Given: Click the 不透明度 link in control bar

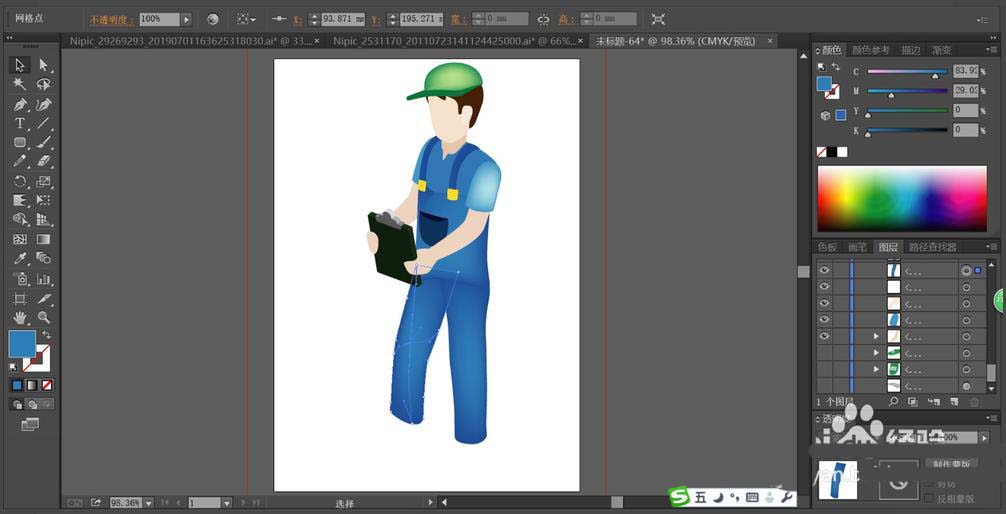Looking at the screenshot, I should point(112,19).
